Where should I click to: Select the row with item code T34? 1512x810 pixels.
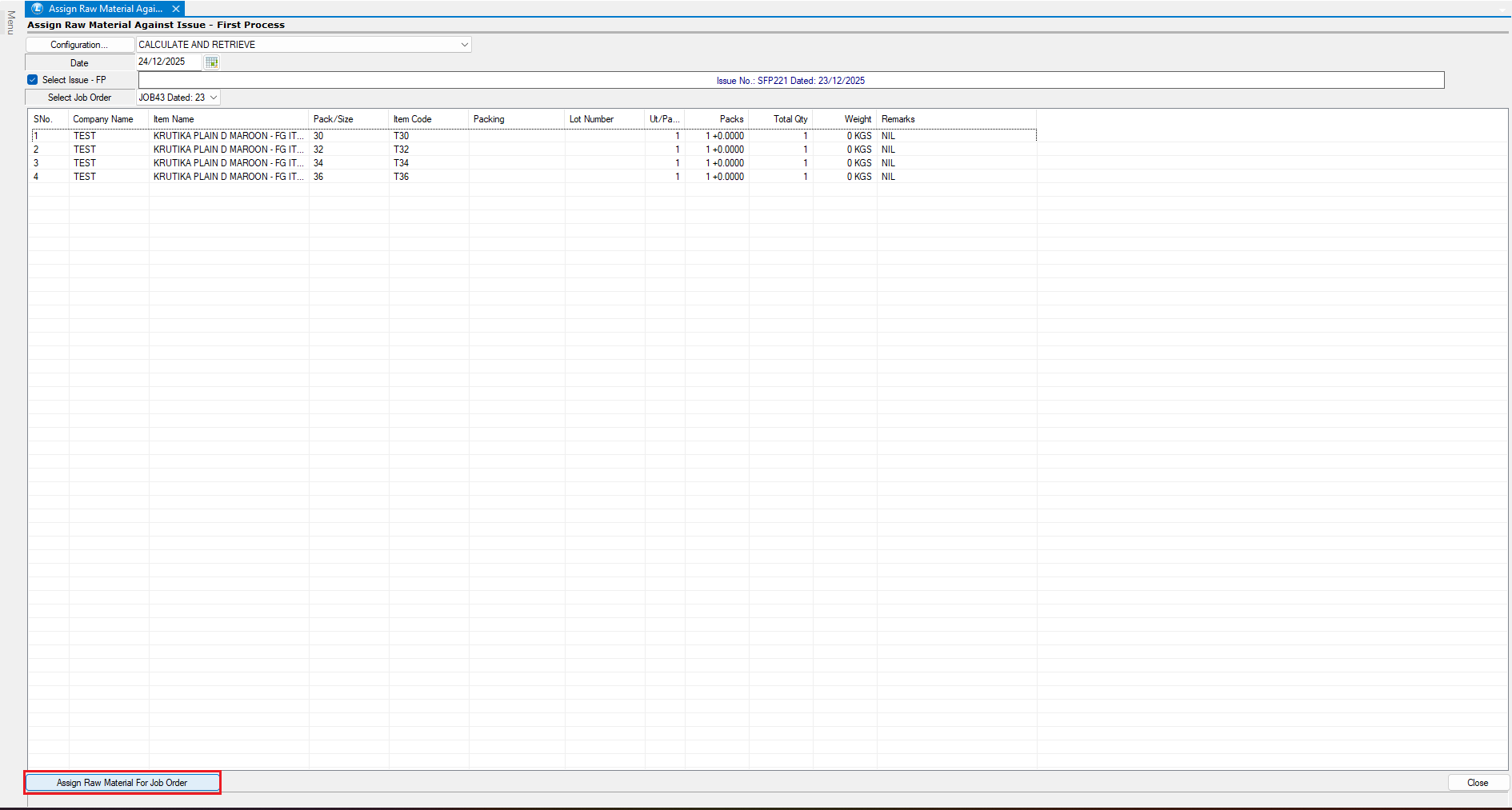(x=401, y=163)
